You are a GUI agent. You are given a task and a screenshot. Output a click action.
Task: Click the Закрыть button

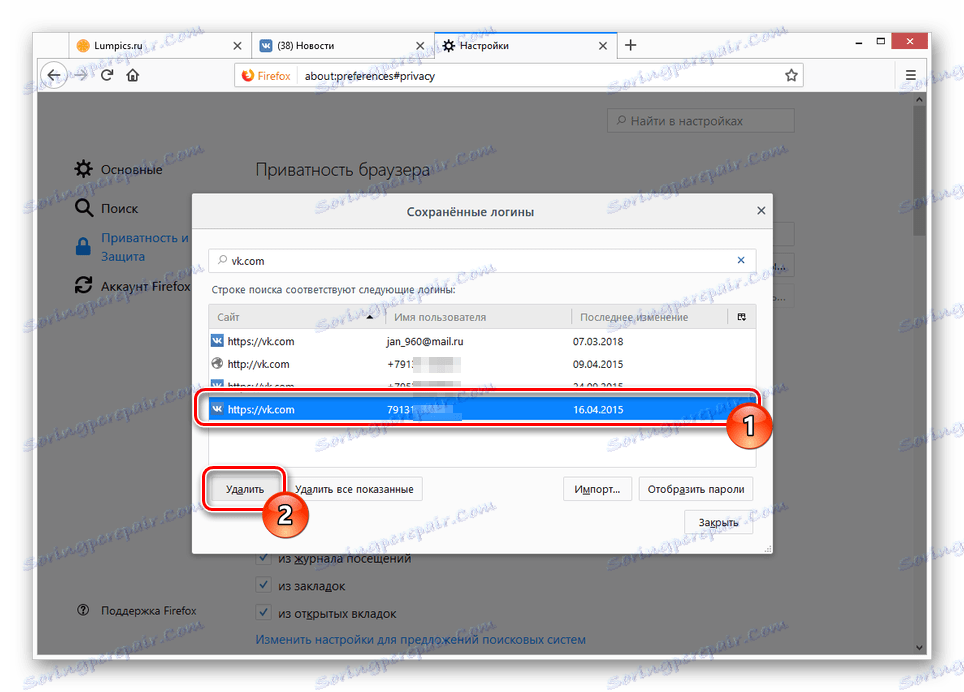(x=718, y=522)
